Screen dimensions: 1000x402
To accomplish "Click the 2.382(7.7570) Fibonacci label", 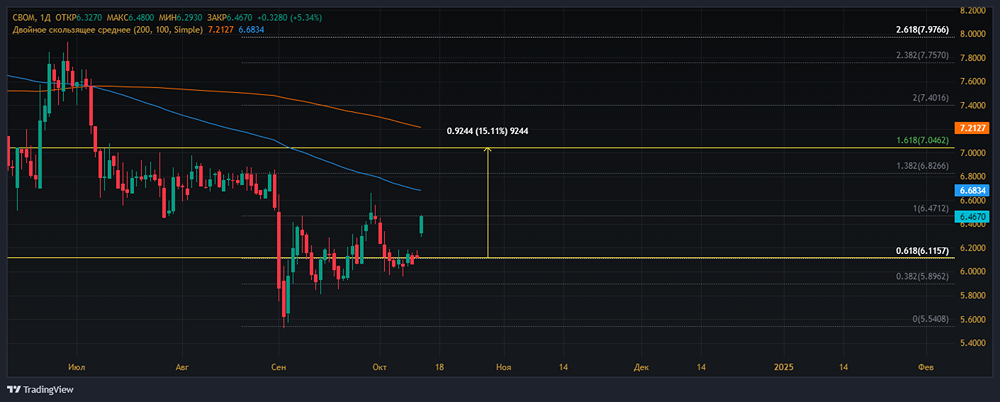I will [x=922, y=56].
